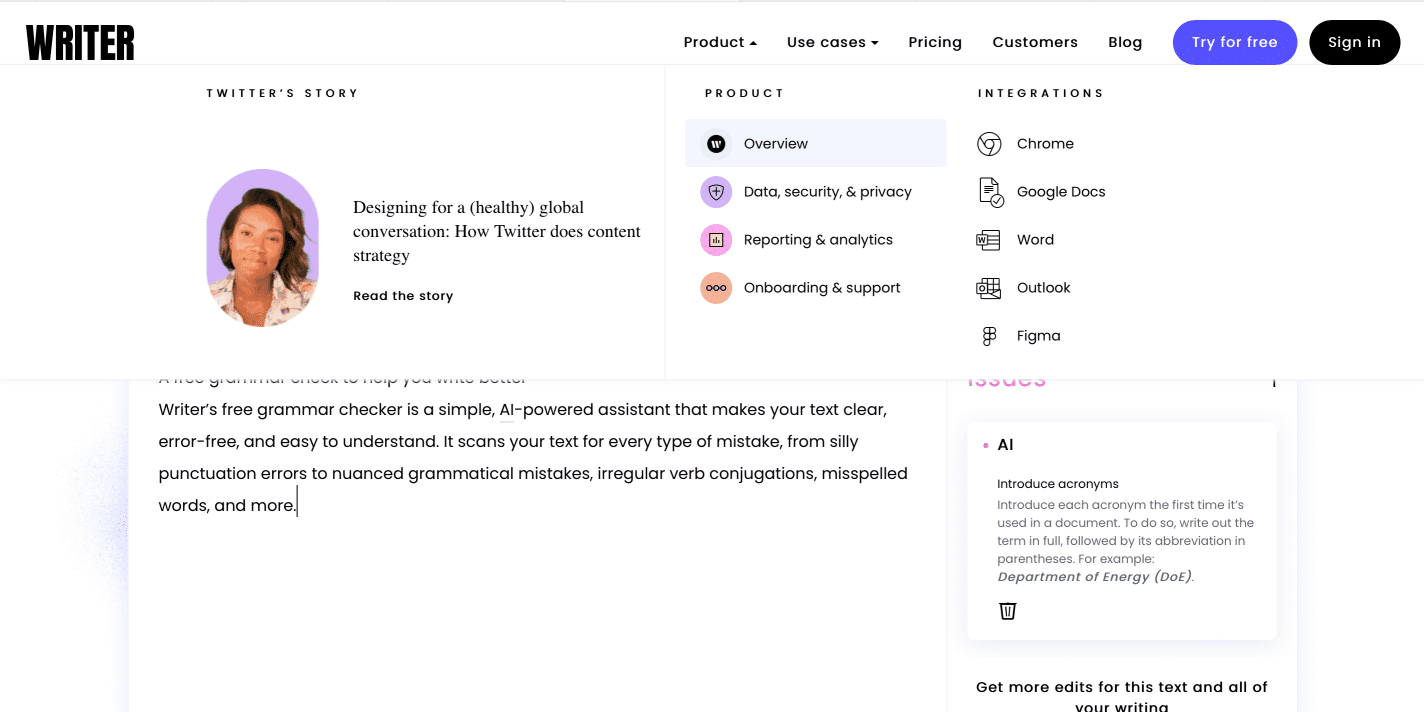Click the Try for free button
Viewport: 1424px width, 712px height.
[1235, 42]
